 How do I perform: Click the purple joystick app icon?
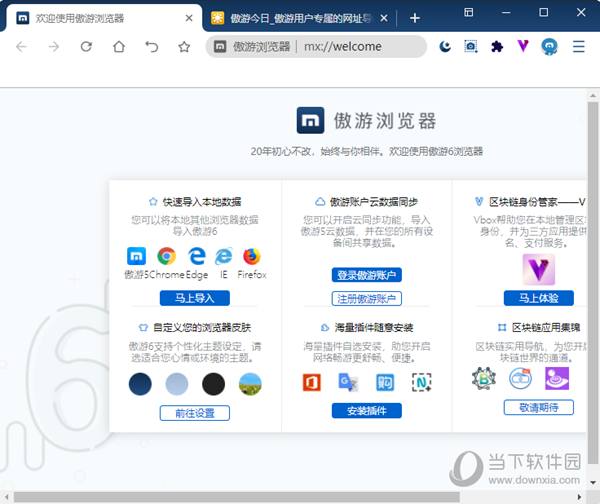tap(557, 378)
